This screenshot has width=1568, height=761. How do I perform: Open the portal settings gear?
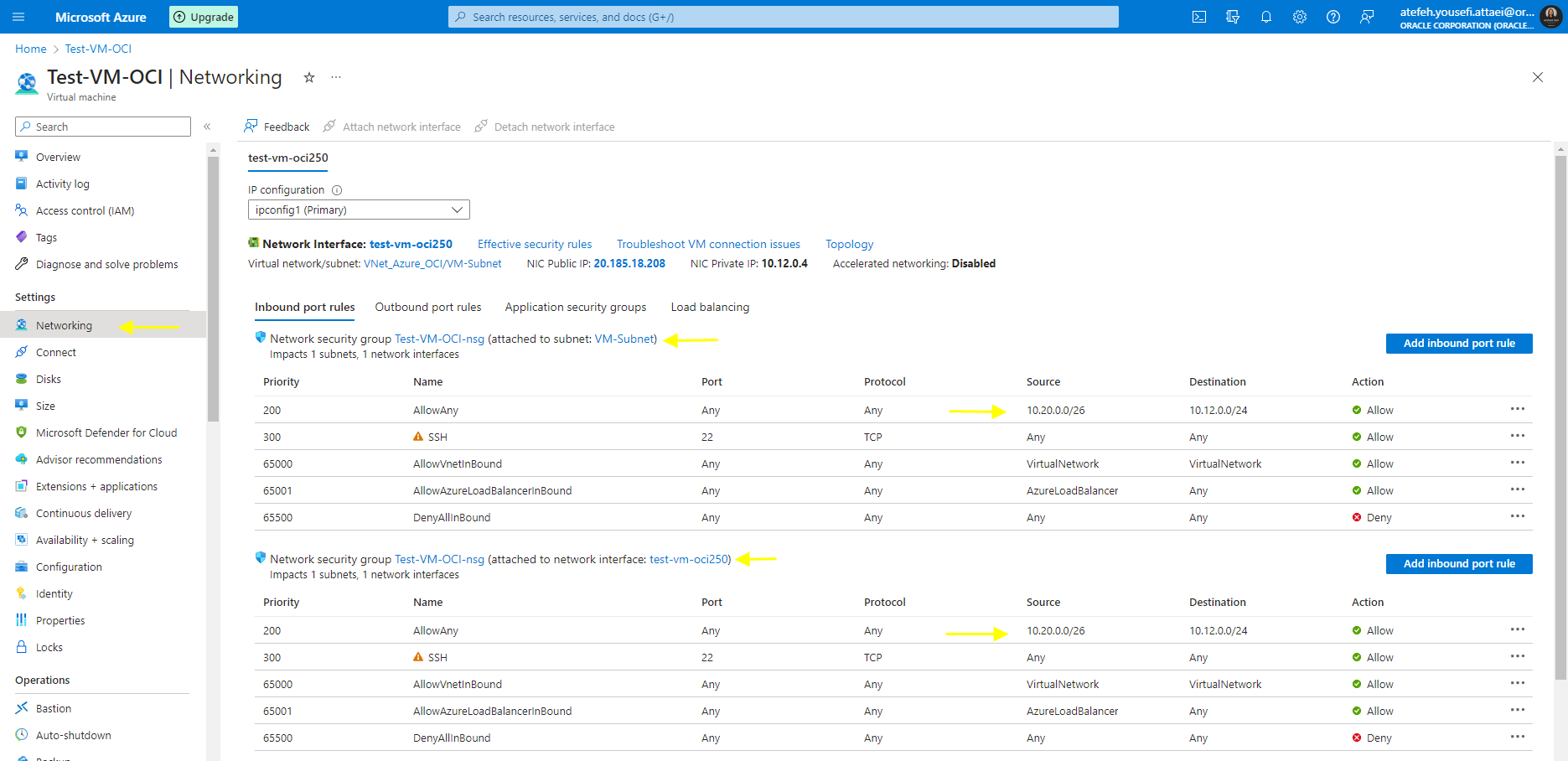[1300, 17]
